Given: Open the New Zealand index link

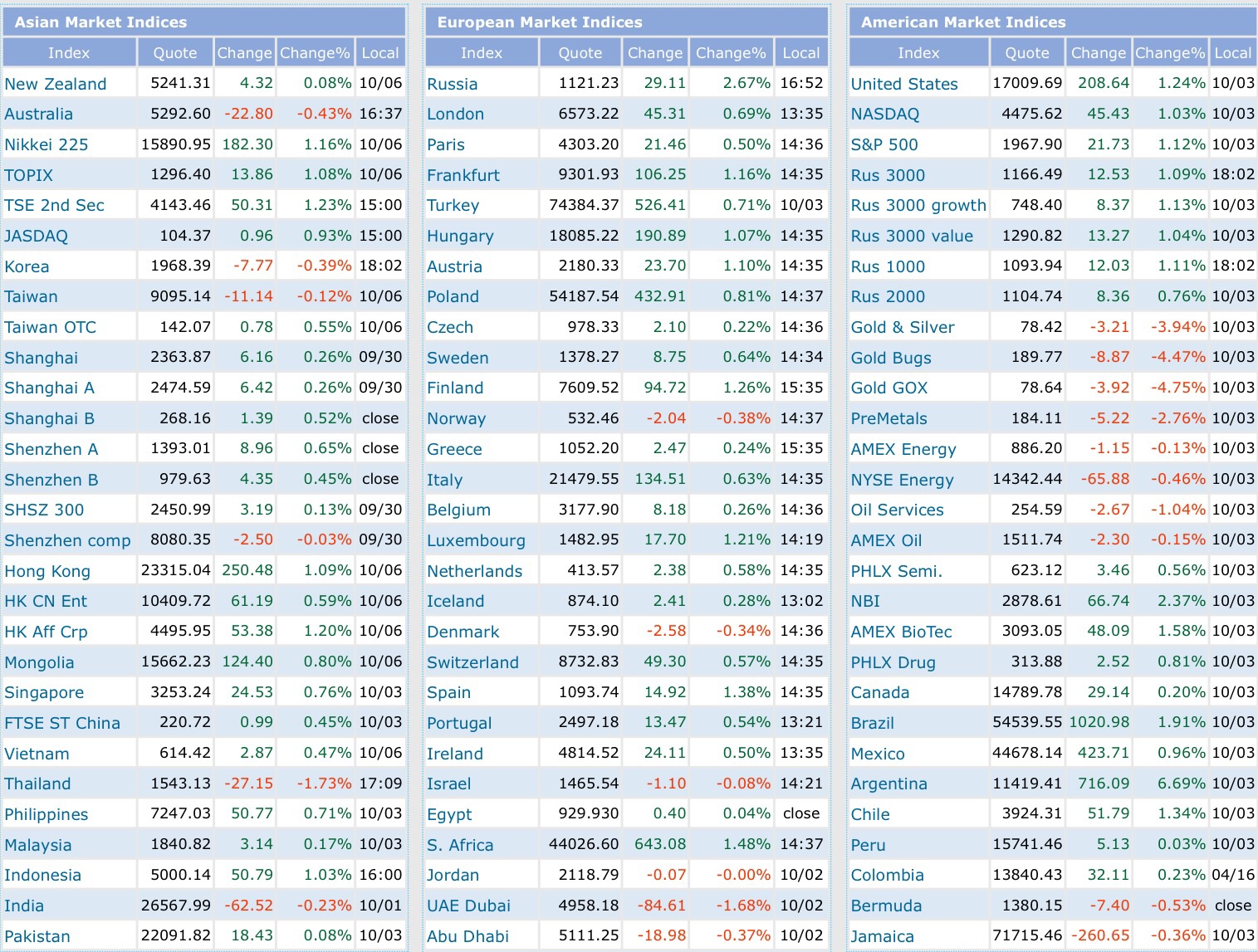Looking at the screenshot, I should pyautogui.click(x=56, y=84).
